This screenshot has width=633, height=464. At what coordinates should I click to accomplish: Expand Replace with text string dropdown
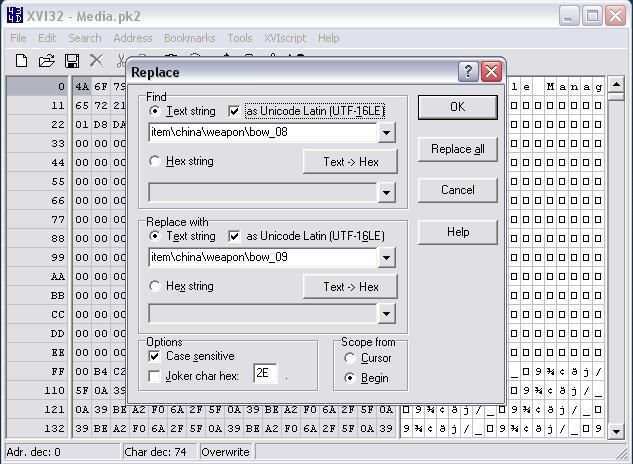tap(386, 258)
